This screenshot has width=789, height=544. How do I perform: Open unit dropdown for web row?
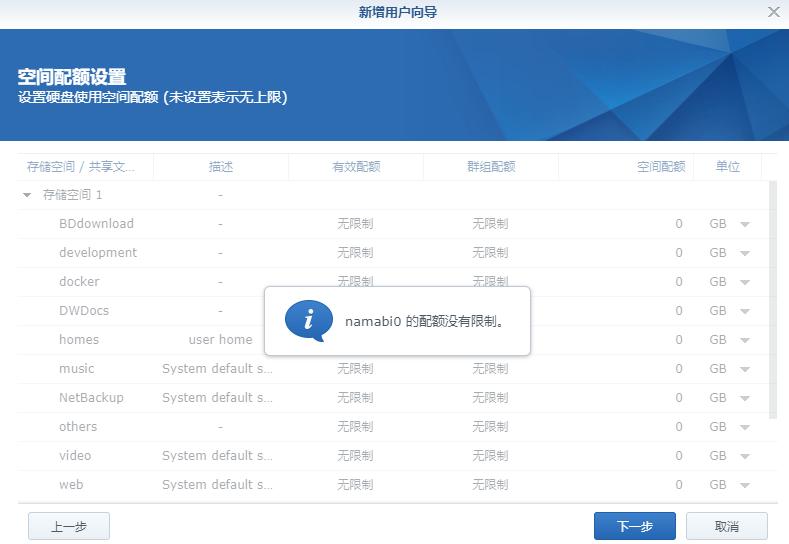[745, 485]
